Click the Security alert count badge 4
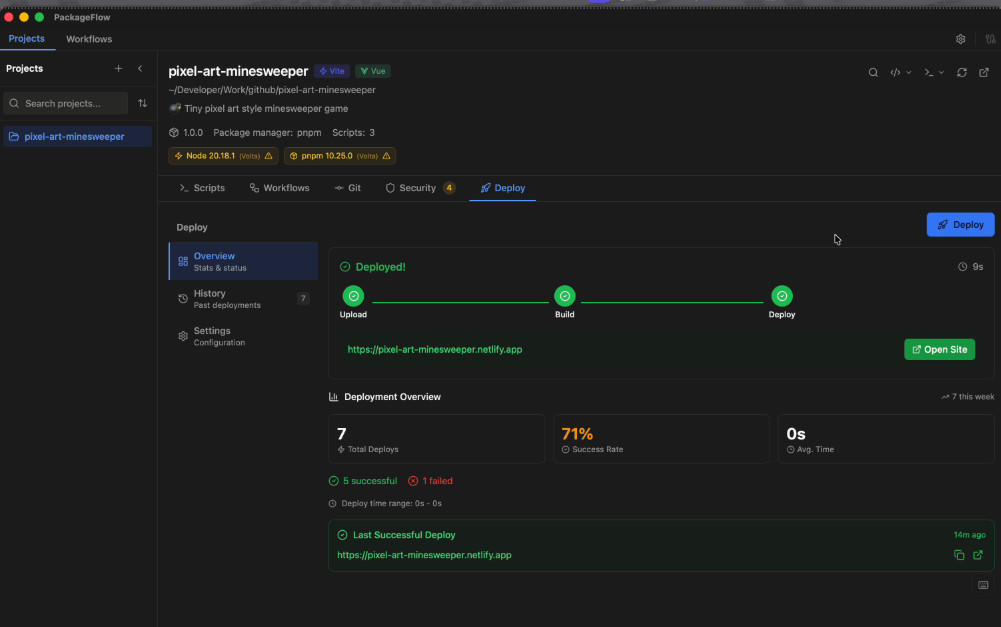1001x627 pixels. [x=449, y=188]
